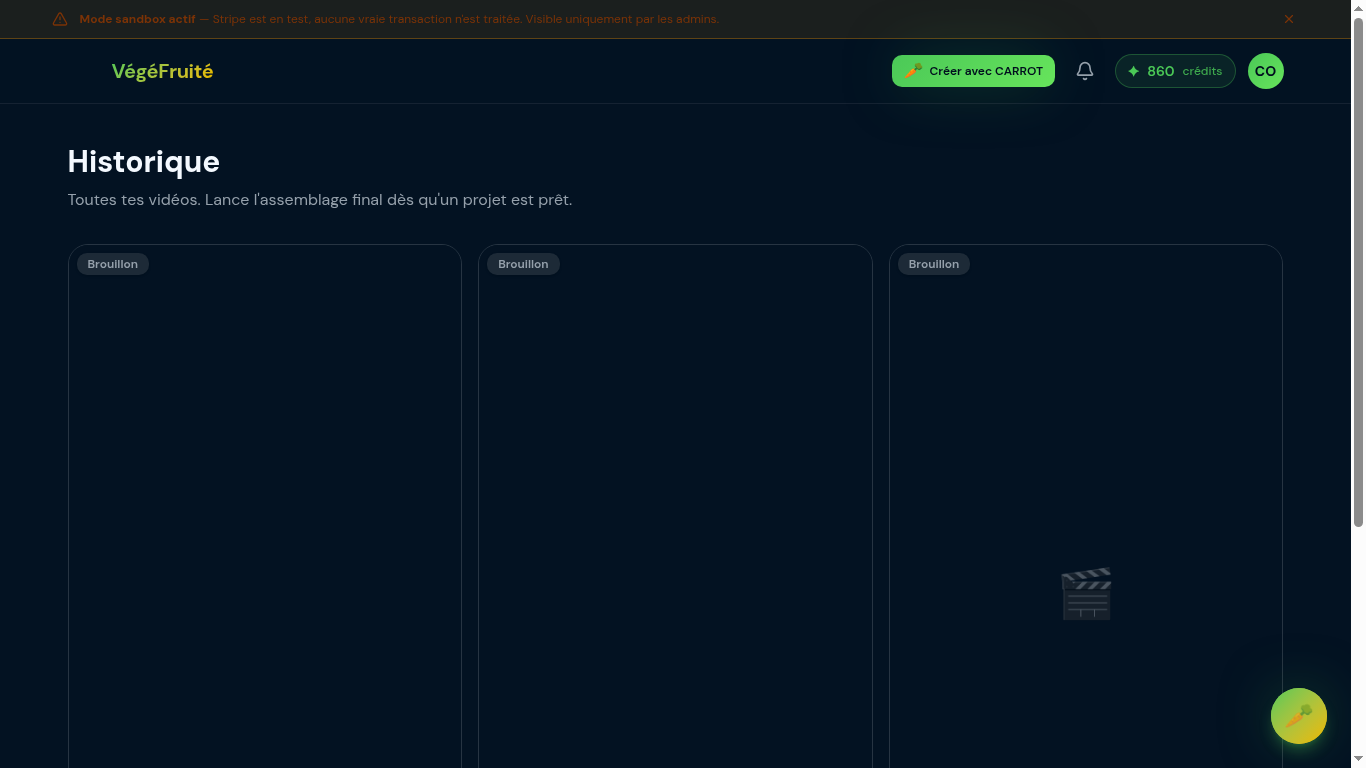The width and height of the screenshot is (1366, 768).
Task: Click the Historique page heading
Action: (143, 161)
